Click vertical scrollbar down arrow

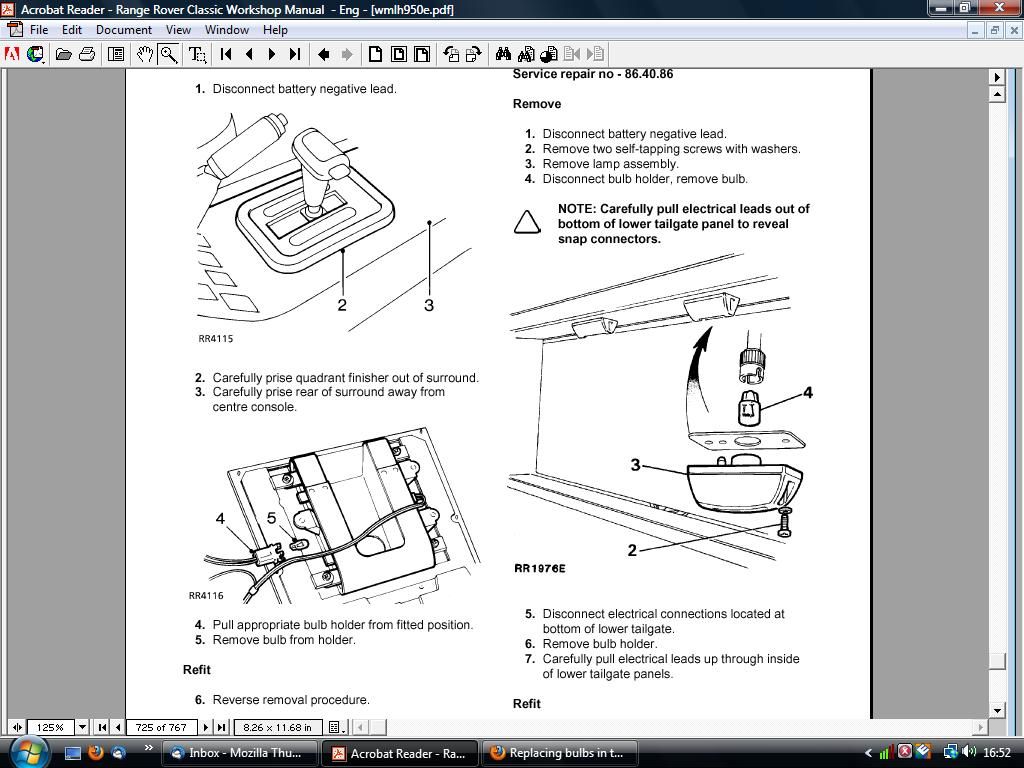pyautogui.click(x=997, y=711)
